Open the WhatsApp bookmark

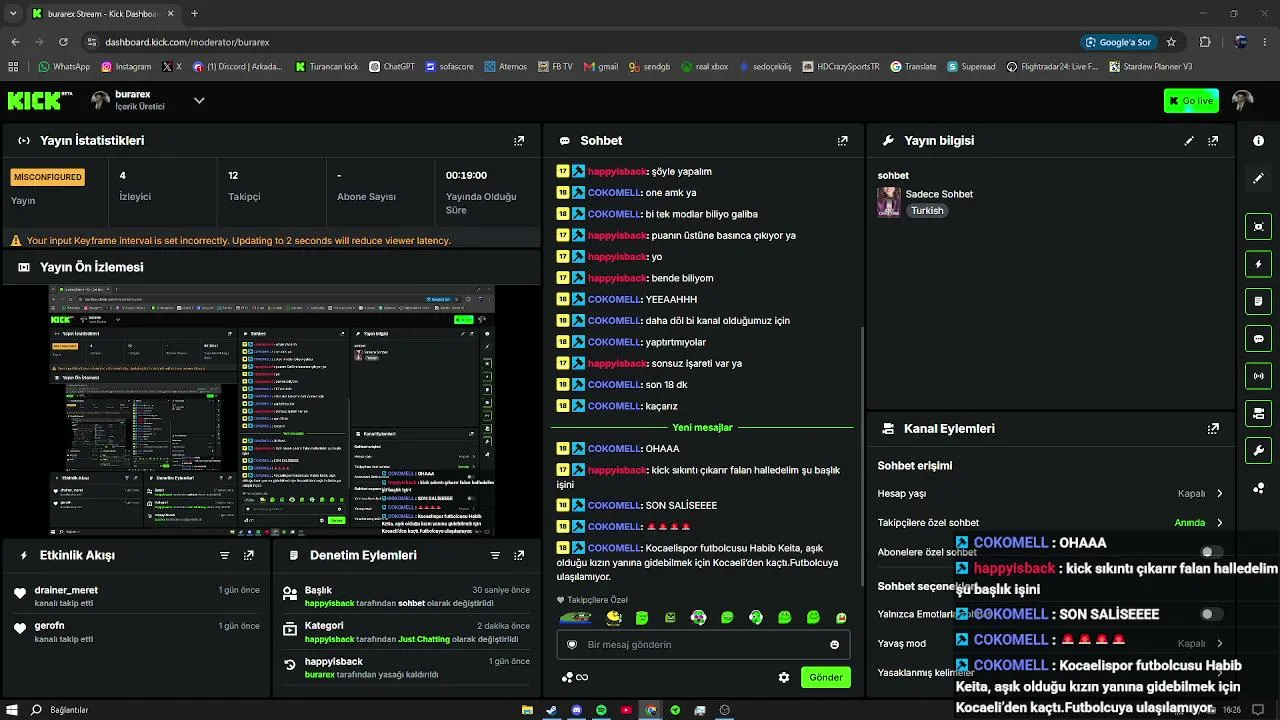coord(64,67)
